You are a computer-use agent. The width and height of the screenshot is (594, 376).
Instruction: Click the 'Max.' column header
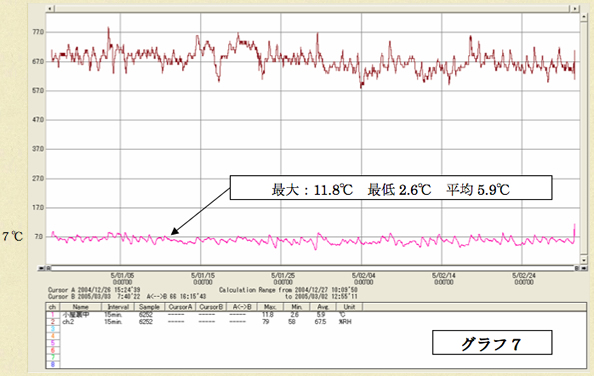(270, 307)
